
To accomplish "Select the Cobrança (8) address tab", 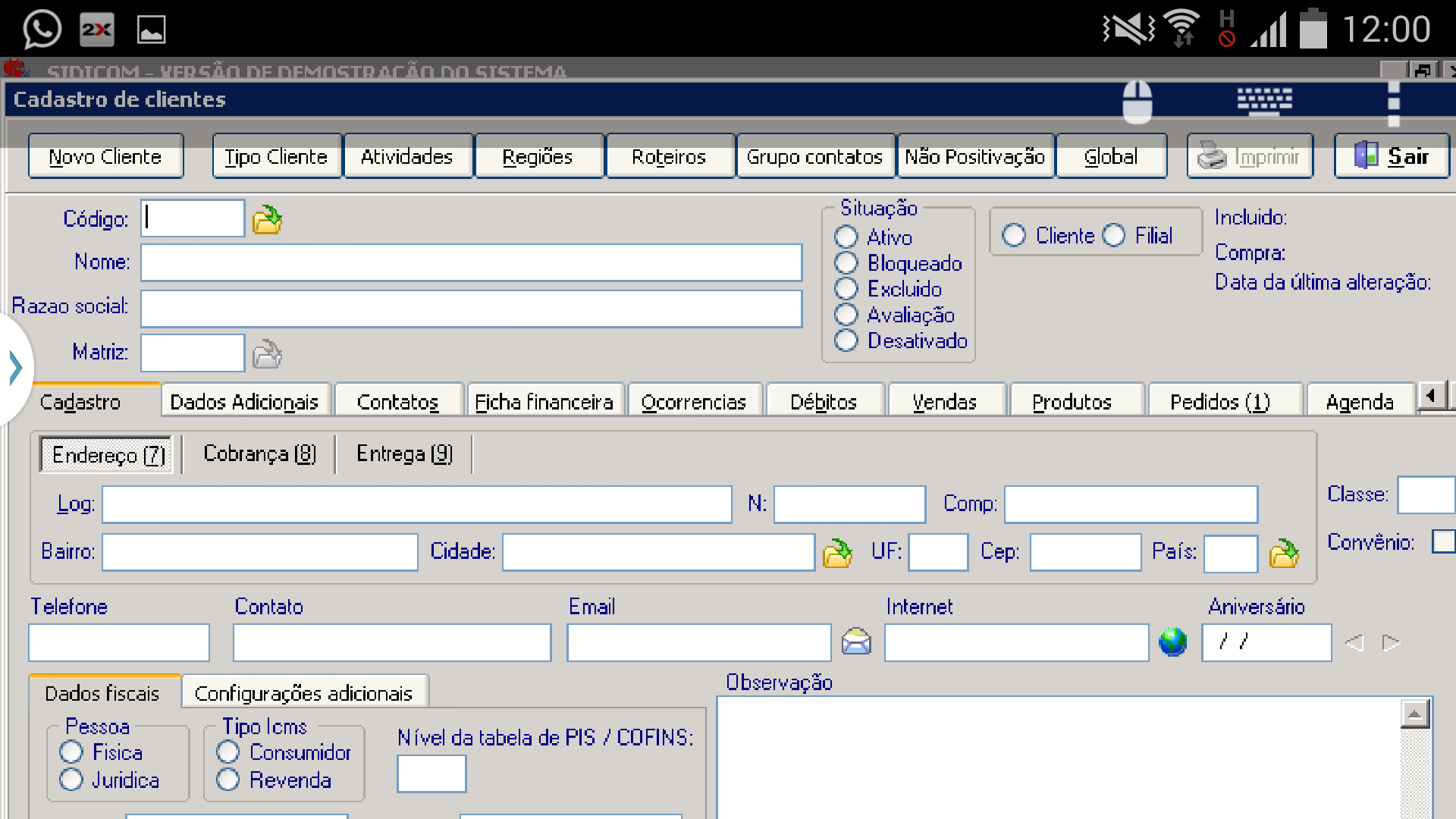I will 259,453.
